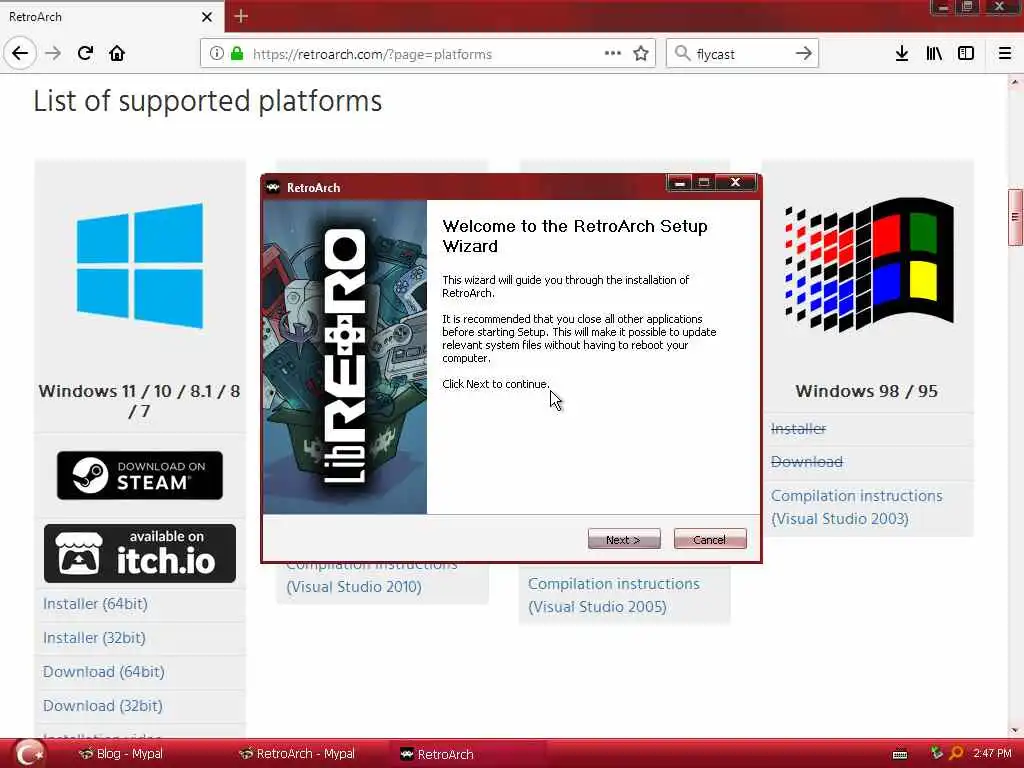1024x768 pixels.
Task: Cancel the RetroArch setup wizard
Action: coord(710,539)
